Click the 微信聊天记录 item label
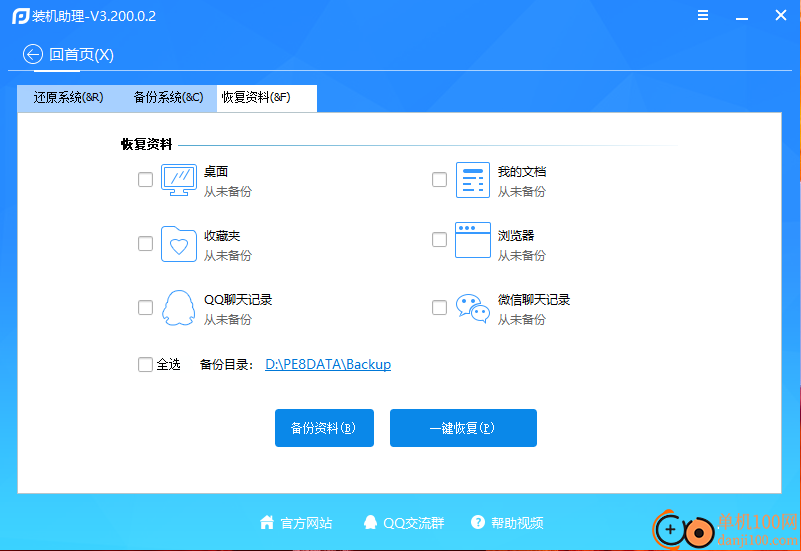This screenshot has height=551, width=801. point(534,300)
